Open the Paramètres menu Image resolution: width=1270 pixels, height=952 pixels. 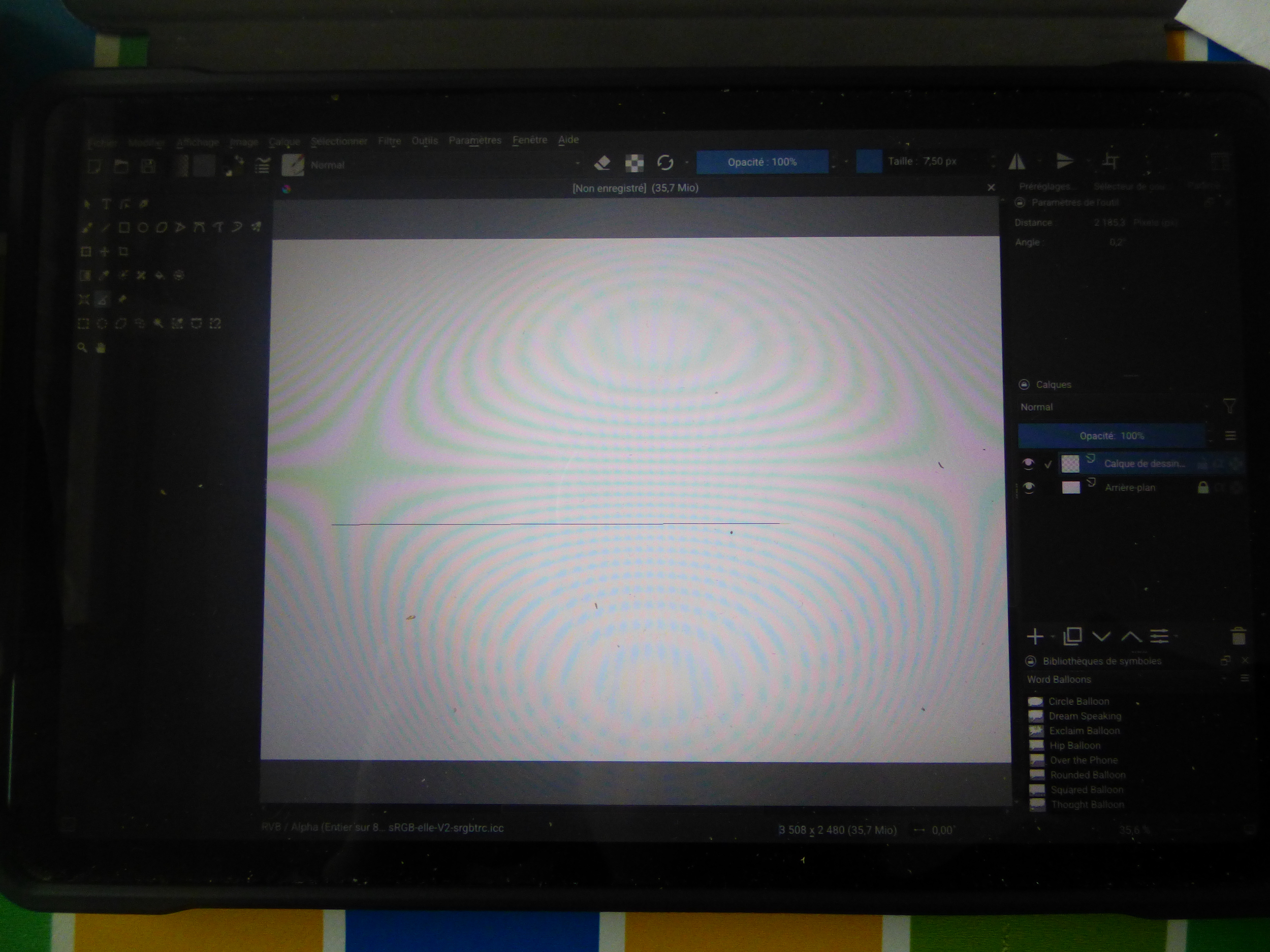click(475, 140)
